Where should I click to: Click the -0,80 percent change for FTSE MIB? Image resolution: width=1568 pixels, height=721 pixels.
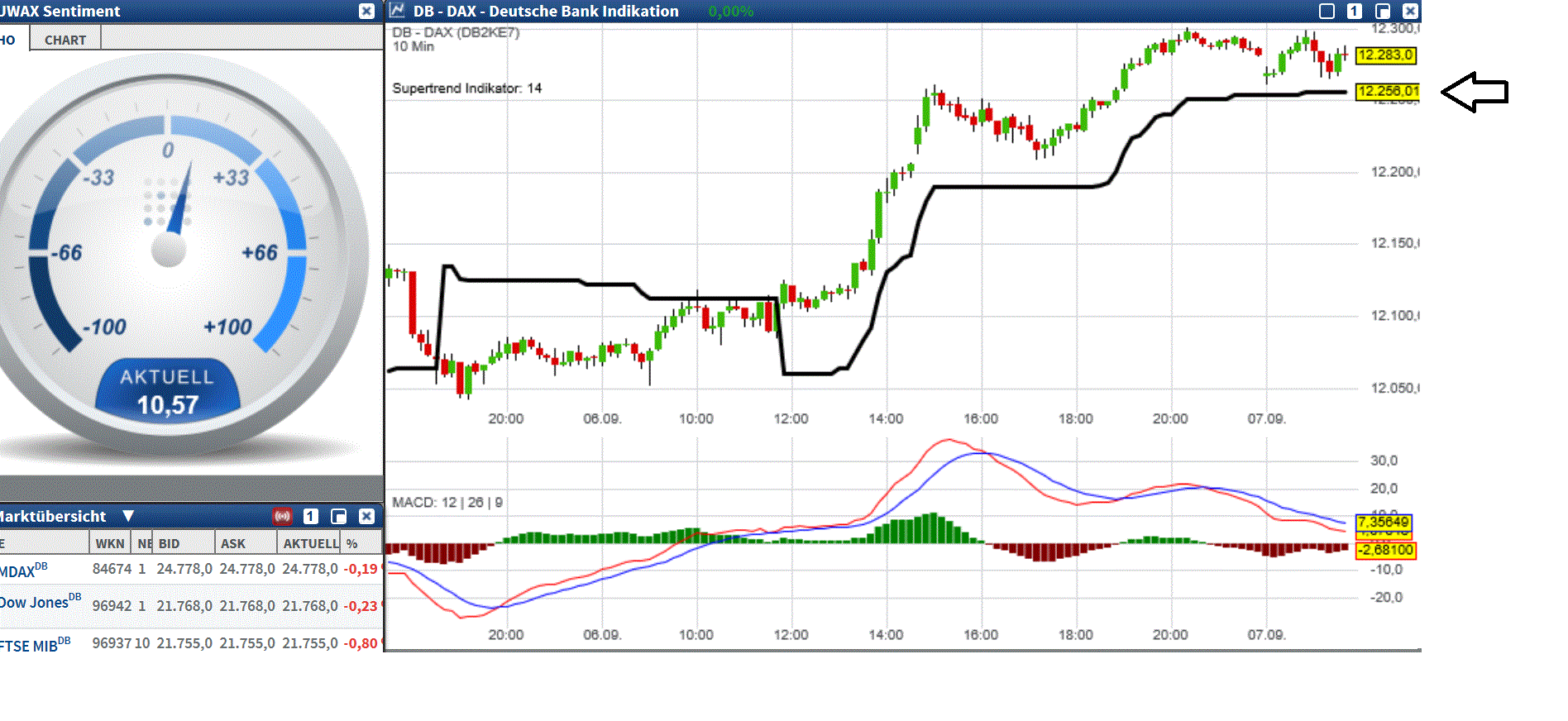[361, 643]
